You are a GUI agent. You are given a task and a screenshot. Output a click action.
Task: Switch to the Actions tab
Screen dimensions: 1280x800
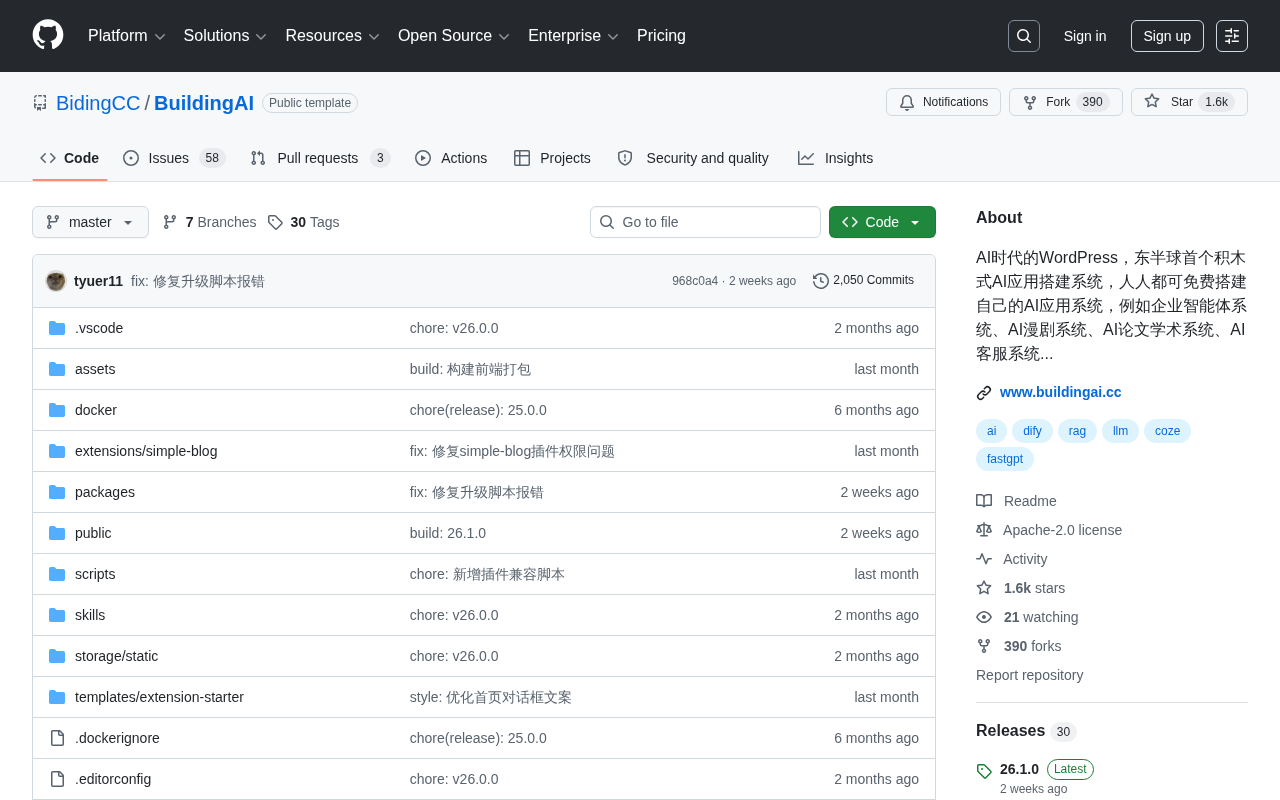(x=451, y=158)
